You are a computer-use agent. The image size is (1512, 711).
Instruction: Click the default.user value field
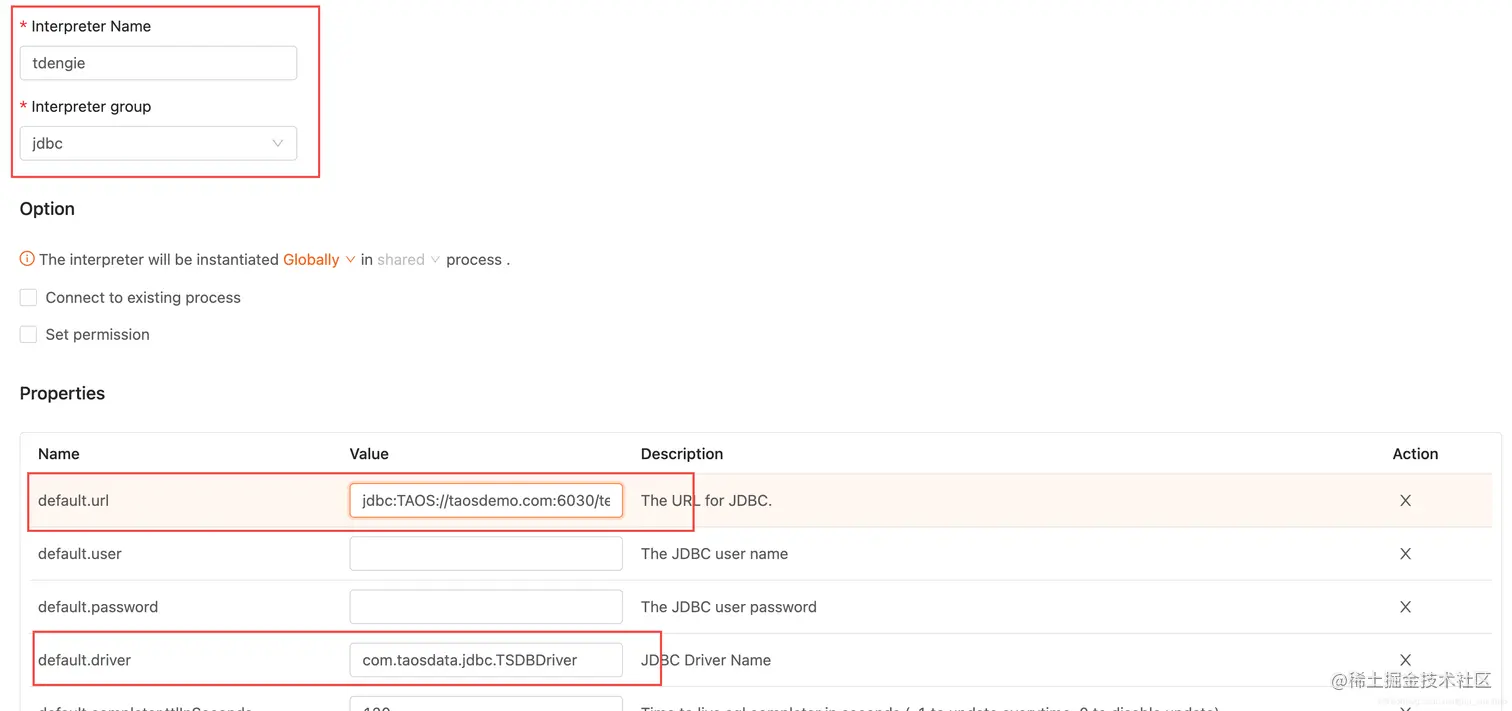[x=486, y=553]
